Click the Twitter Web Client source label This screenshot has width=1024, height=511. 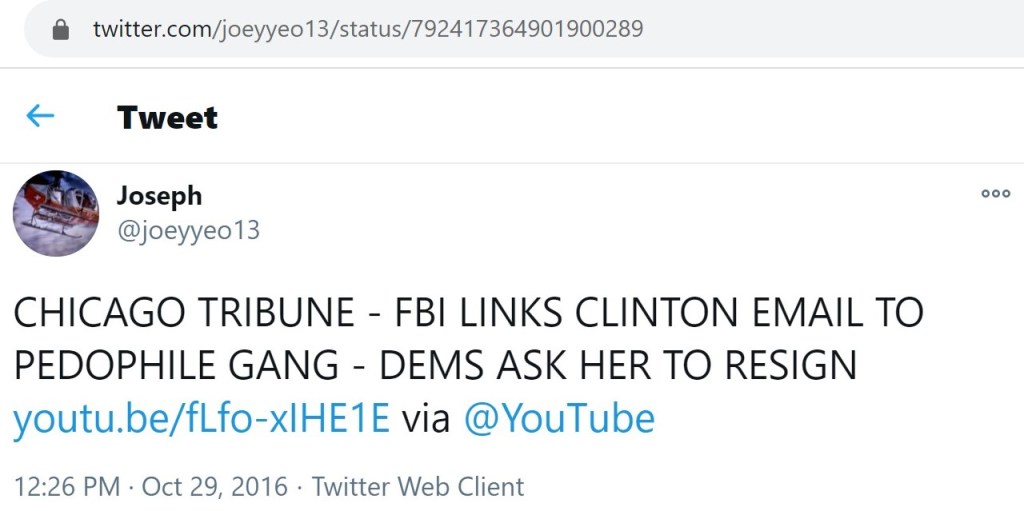[417, 487]
